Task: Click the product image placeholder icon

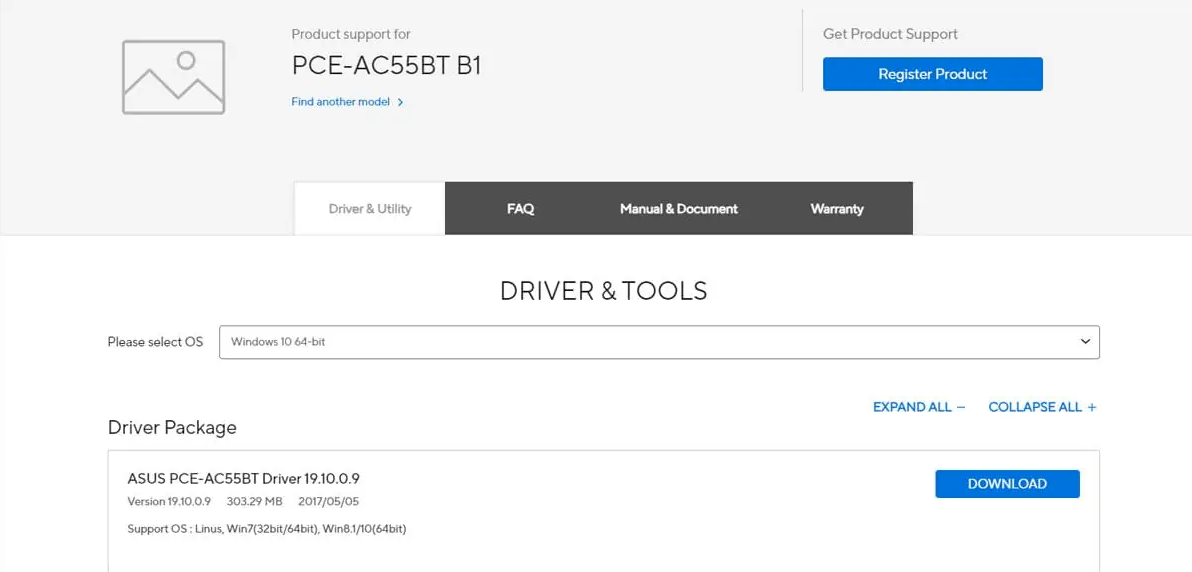Action: pos(173,77)
